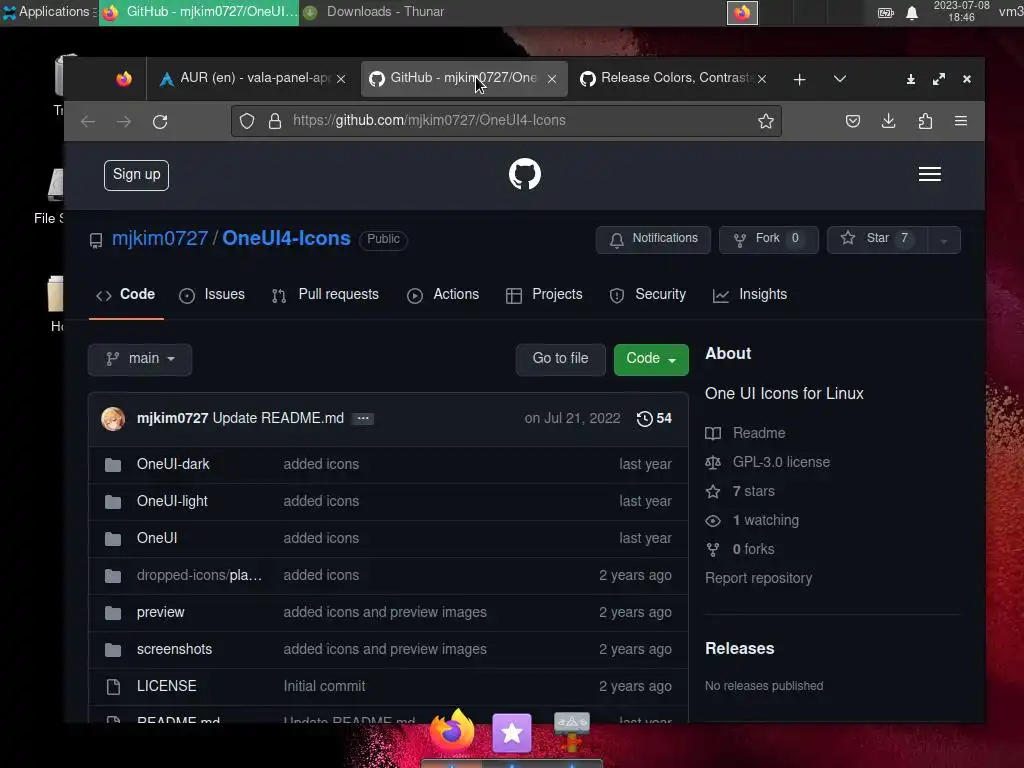
Task: Open the Issues tab
Action: (x=212, y=295)
